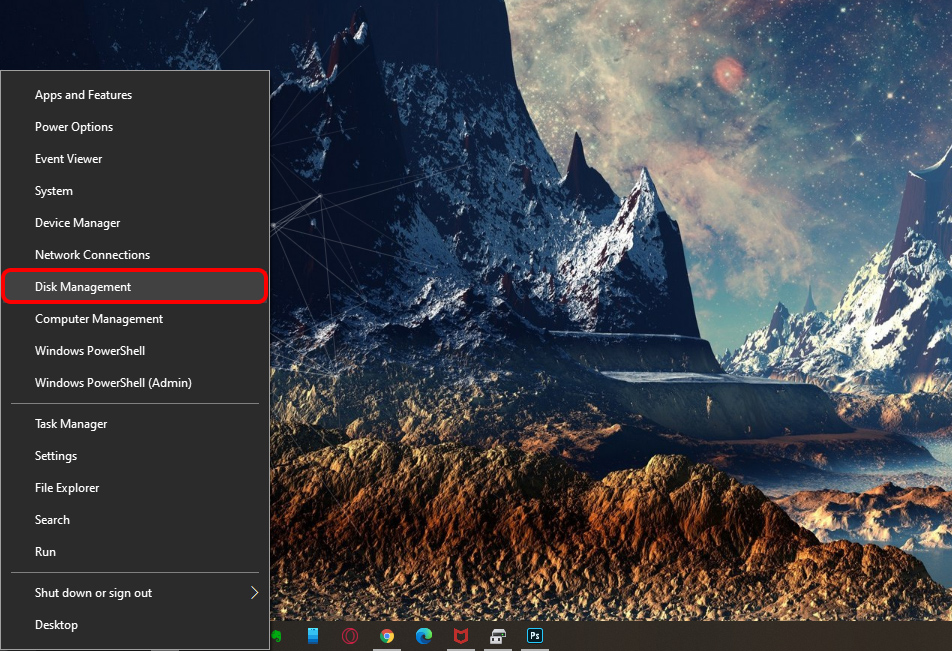Screen dimensions: 952x651
Task: Open Network Connections
Action: 92,255
